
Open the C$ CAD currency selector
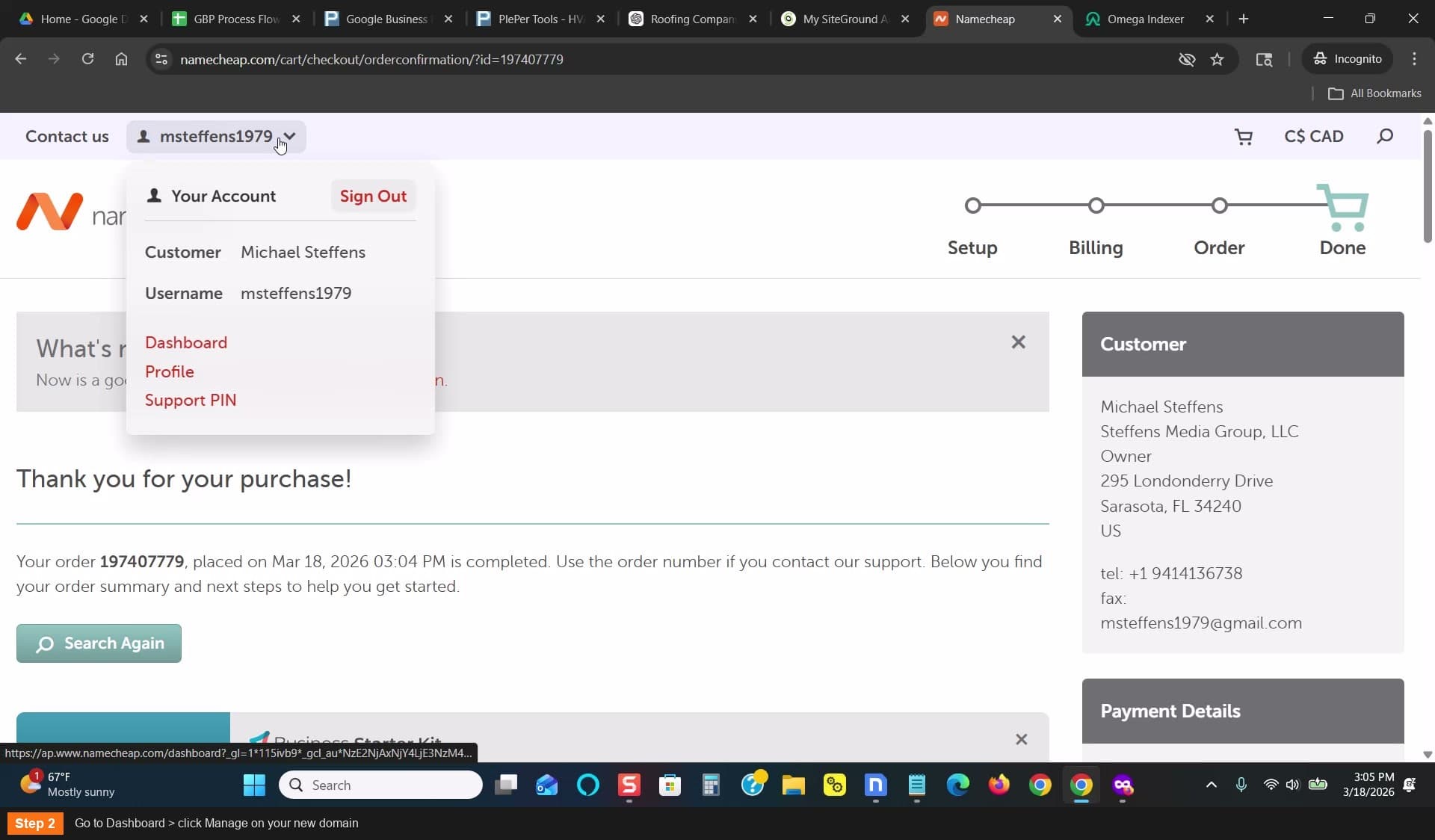click(1314, 137)
